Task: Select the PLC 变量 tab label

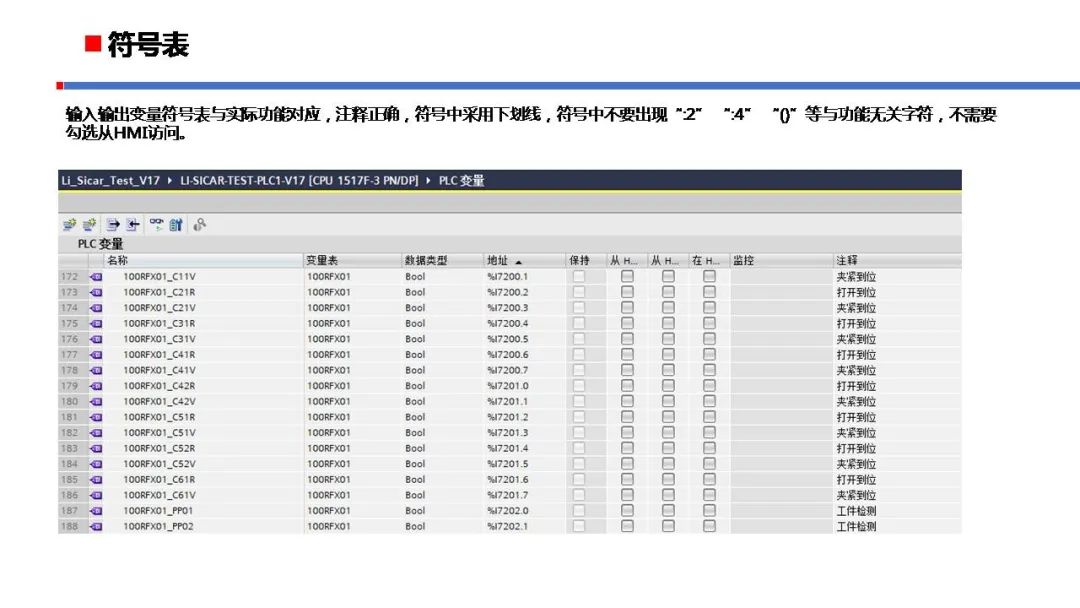Action: pos(101,244)
